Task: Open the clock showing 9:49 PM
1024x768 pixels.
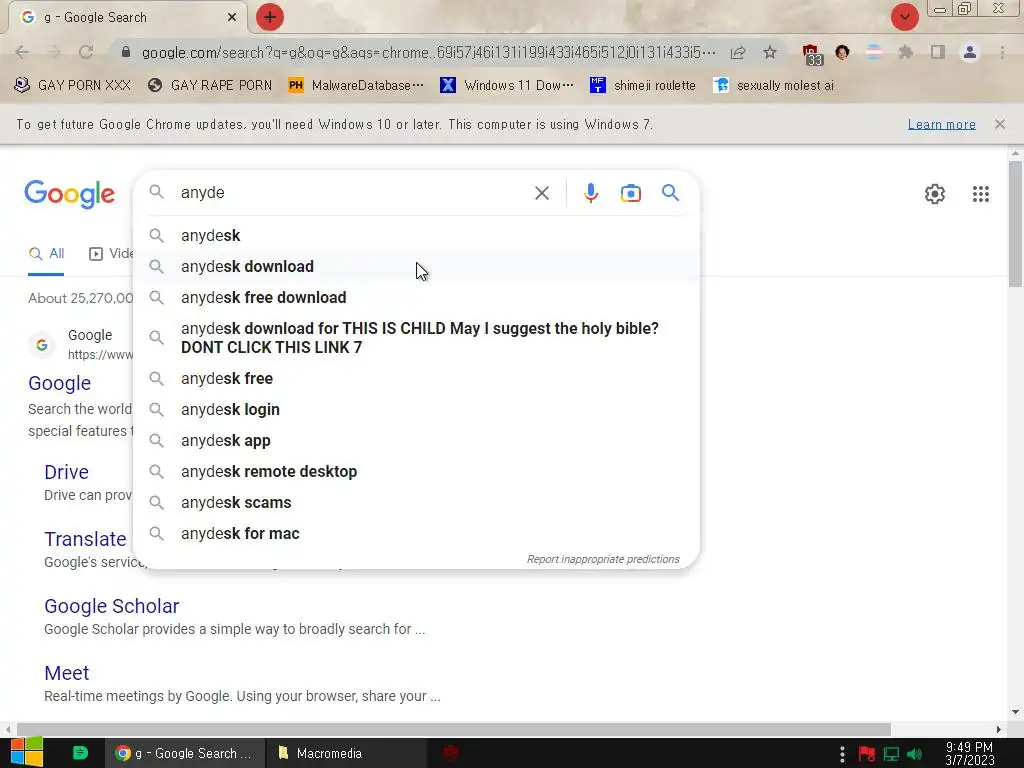Action: 970,754
